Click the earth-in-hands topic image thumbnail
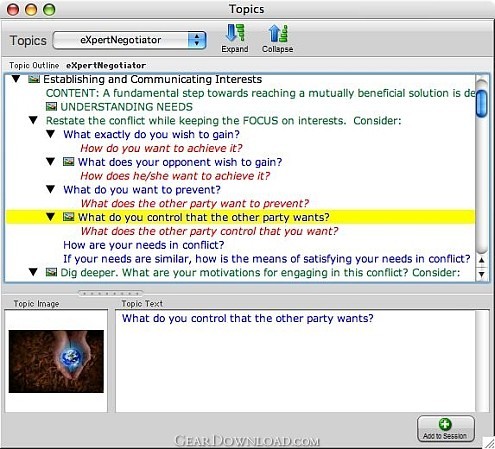 [56, 361]
